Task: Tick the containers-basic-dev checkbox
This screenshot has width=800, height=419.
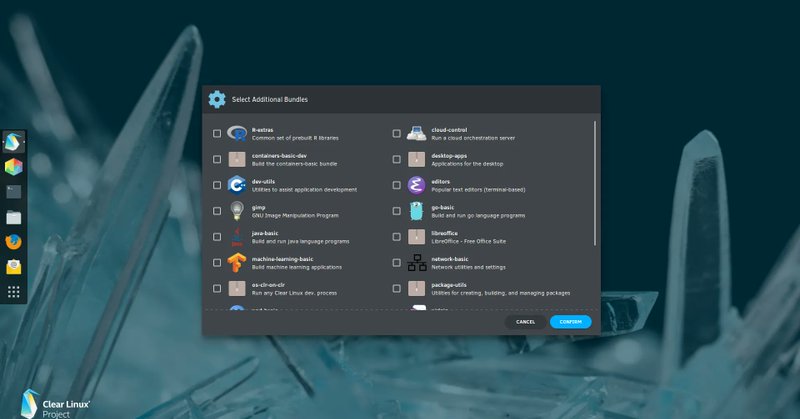Action: (217, 159)
